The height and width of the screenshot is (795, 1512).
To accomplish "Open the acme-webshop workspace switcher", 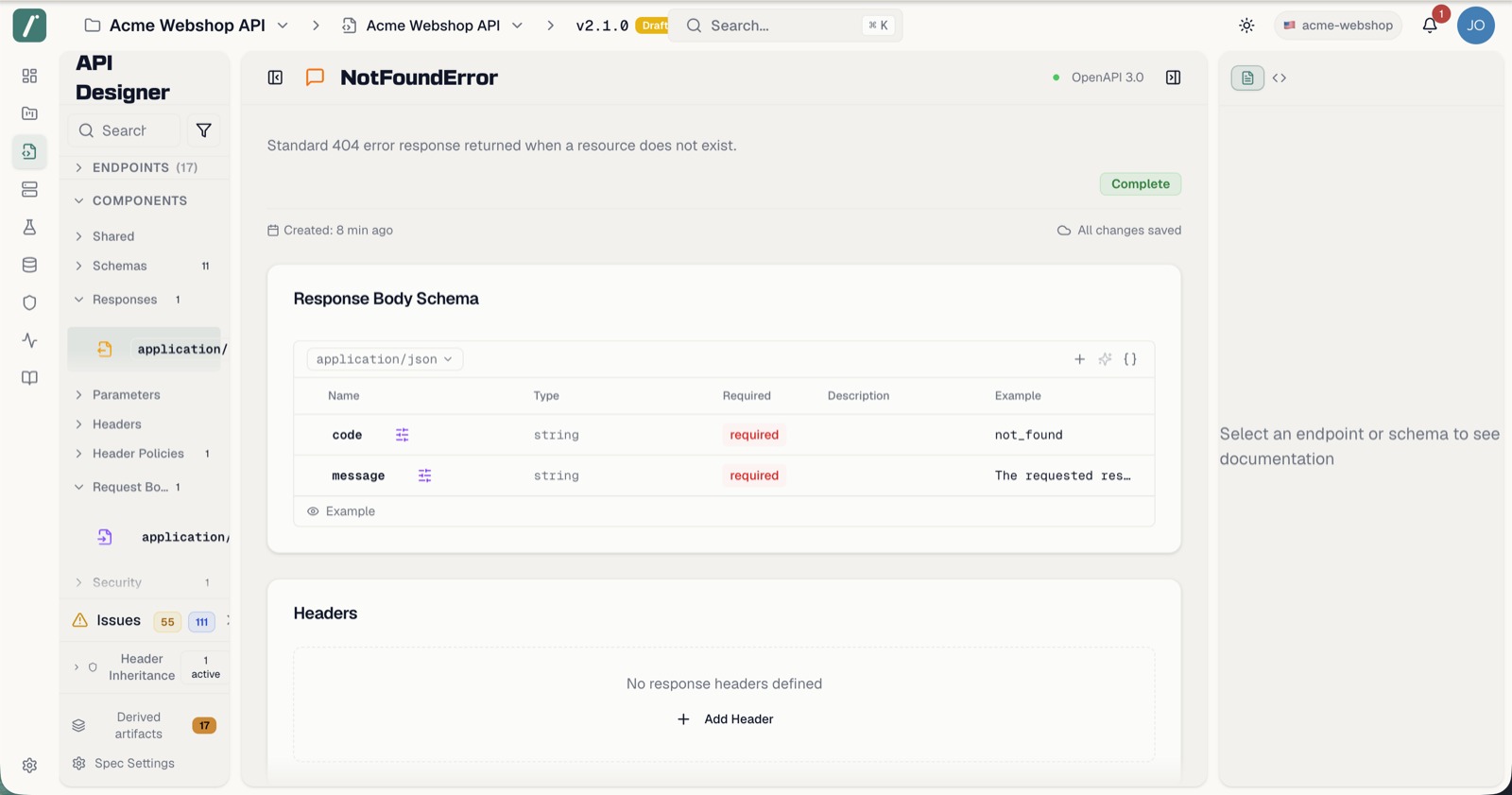I will point(1338,26).
